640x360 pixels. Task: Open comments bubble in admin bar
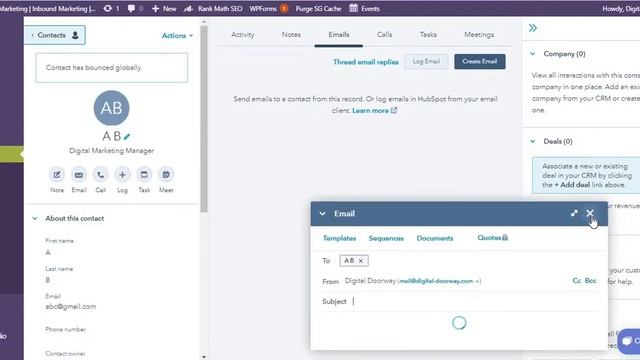[135, 8]
